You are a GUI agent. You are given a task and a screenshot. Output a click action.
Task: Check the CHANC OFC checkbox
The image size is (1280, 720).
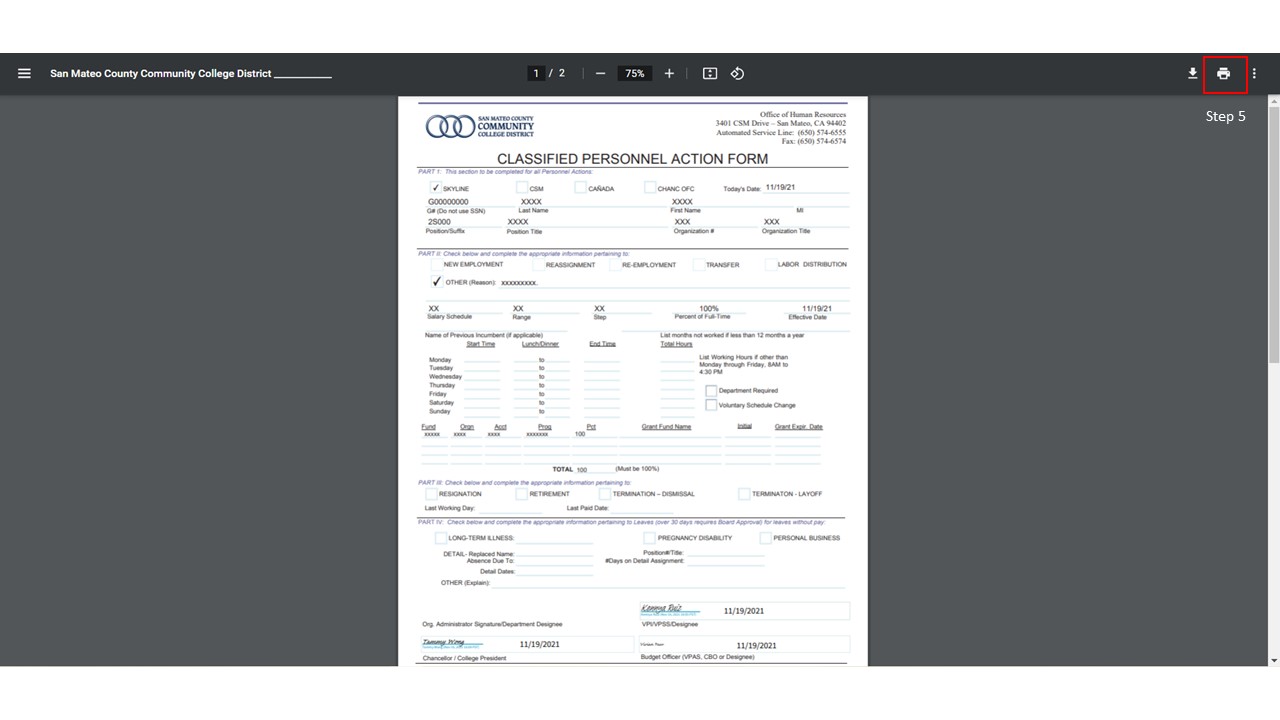pos(650,188)
